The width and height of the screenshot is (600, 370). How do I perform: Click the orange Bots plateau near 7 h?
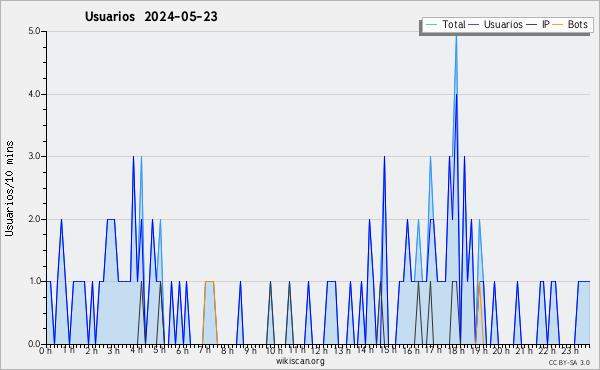pos(210,282)
